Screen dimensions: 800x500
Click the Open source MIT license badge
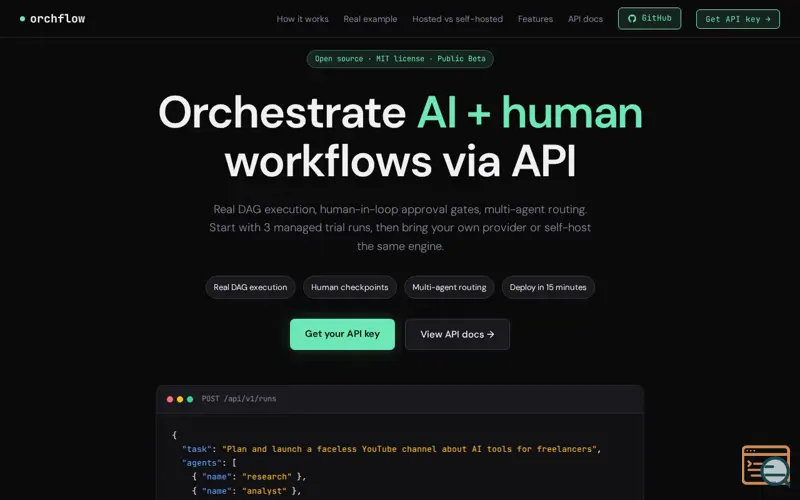pyautogui.click(x=400, y=59)
